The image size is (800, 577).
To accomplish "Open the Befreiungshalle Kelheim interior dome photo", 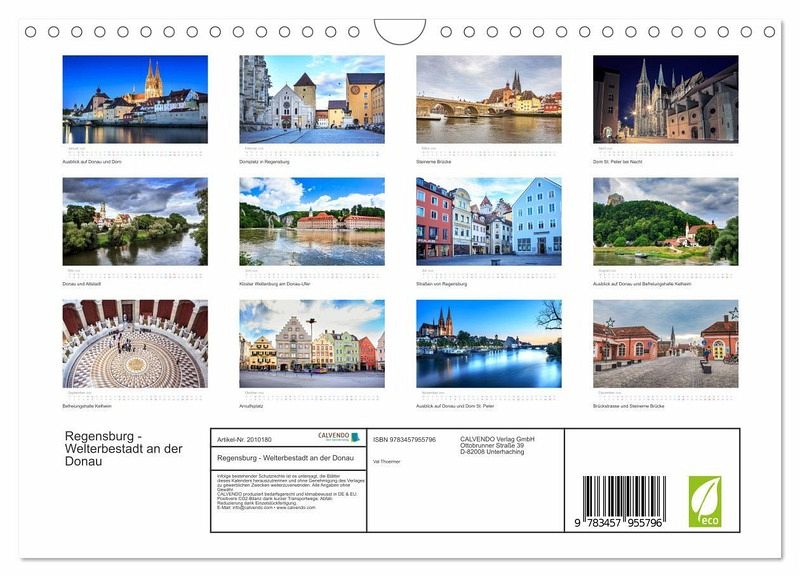I will point(135,343).
